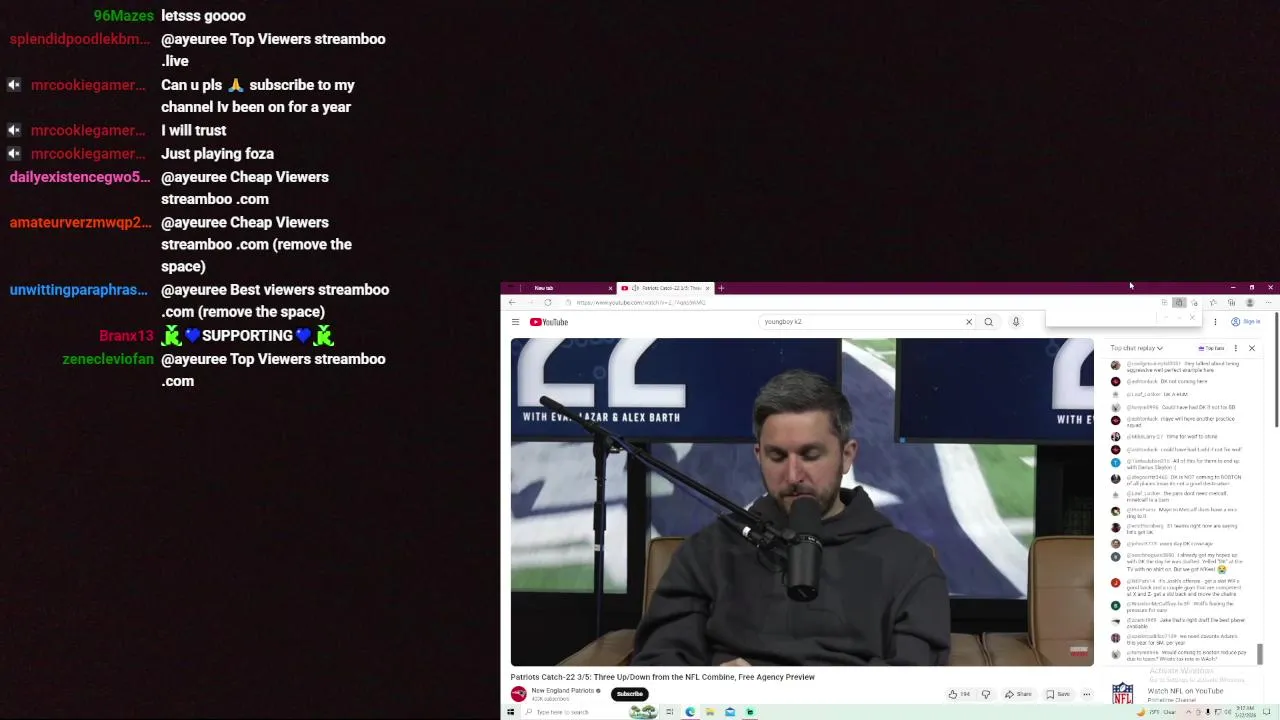Click the 'I will trust' chat message
Image resolution: width=1280 pixels, height=720 pixels.
[193, 131]
